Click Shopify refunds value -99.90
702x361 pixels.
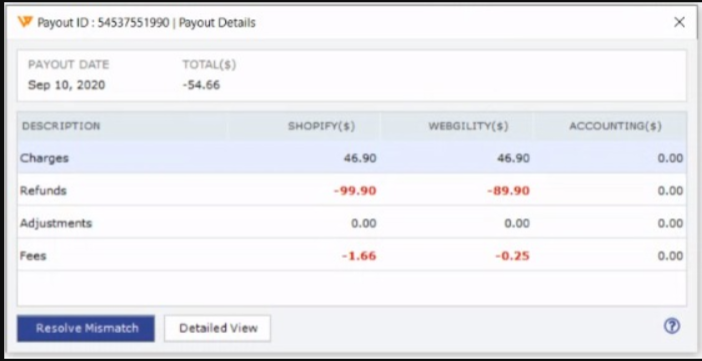(x=355, y=191)
